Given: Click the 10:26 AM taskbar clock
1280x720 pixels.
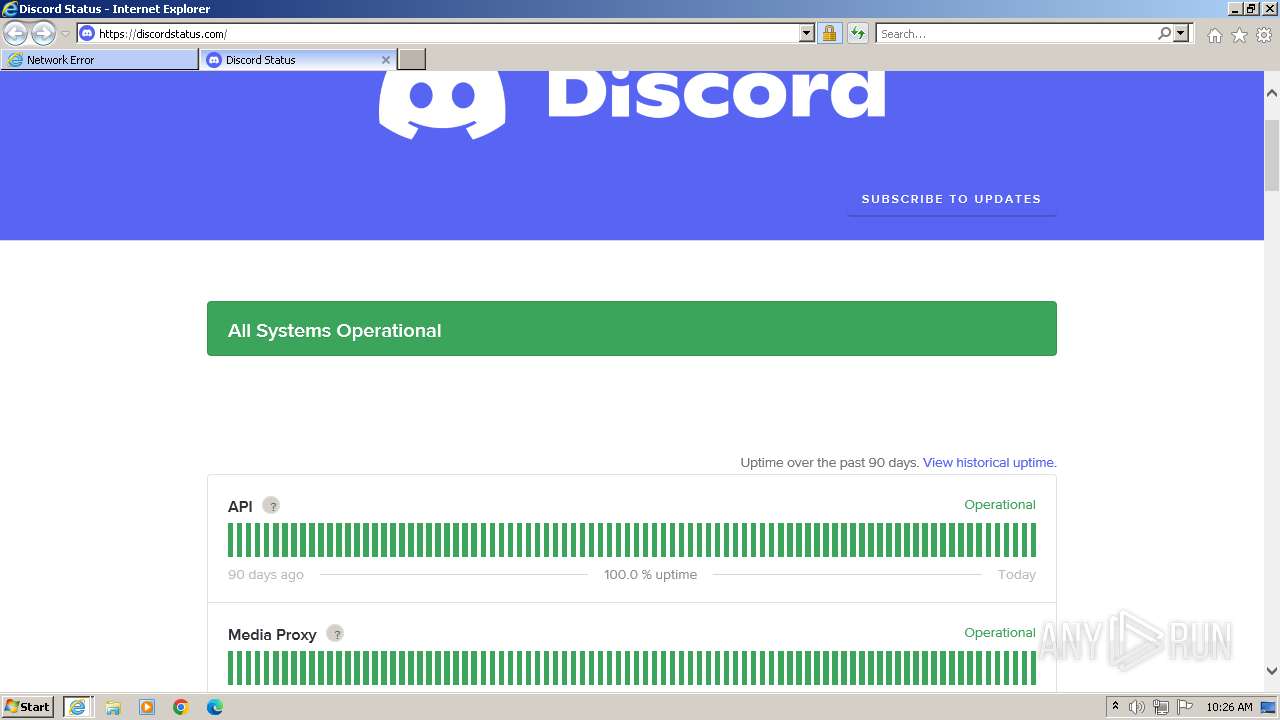Looking at the screenshot, I should [1229, 707].
